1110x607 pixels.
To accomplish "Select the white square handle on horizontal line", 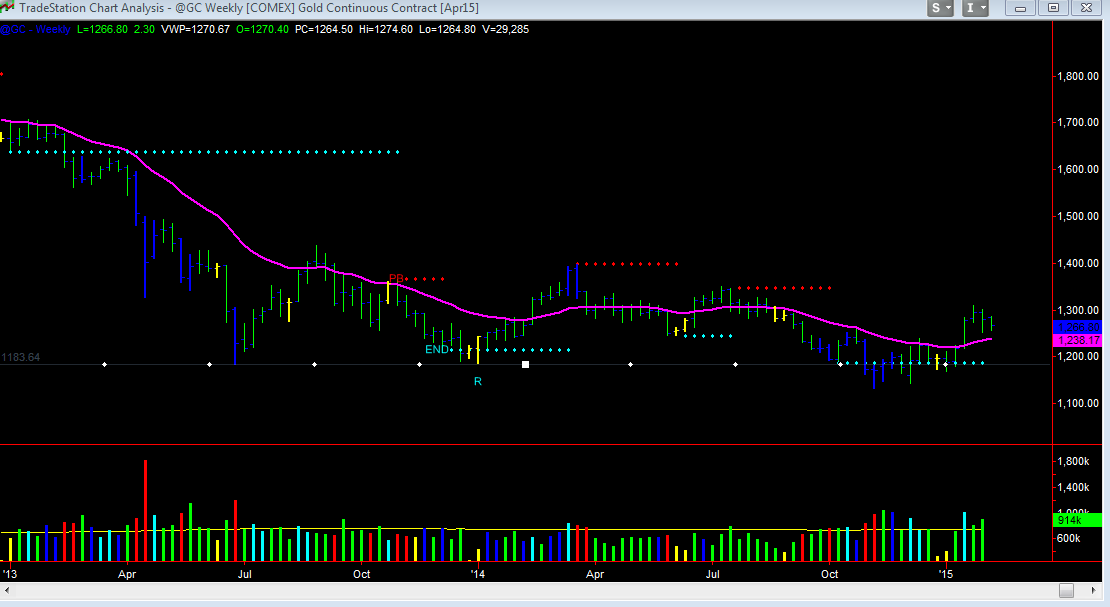I will [x=525, y=365].
